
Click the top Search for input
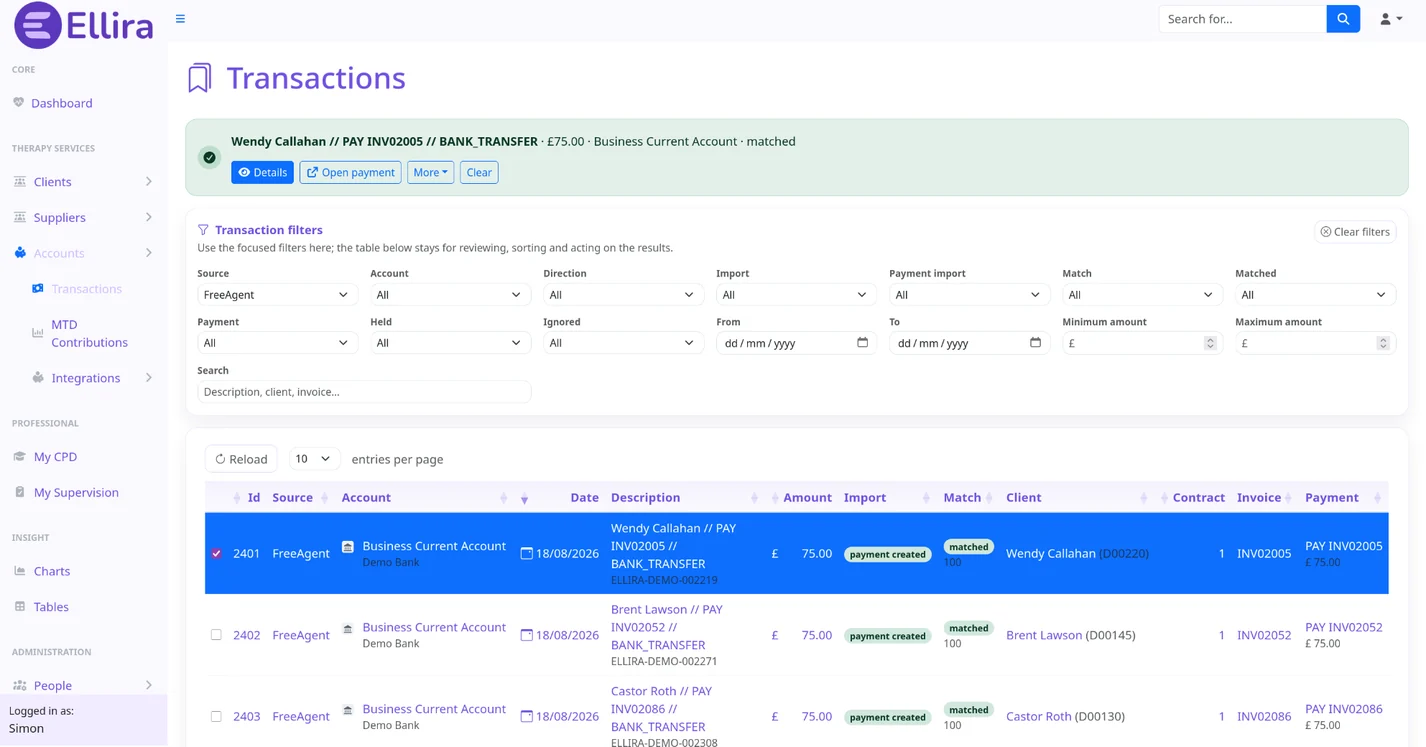pyautogui.click(x=1242, y=19)
